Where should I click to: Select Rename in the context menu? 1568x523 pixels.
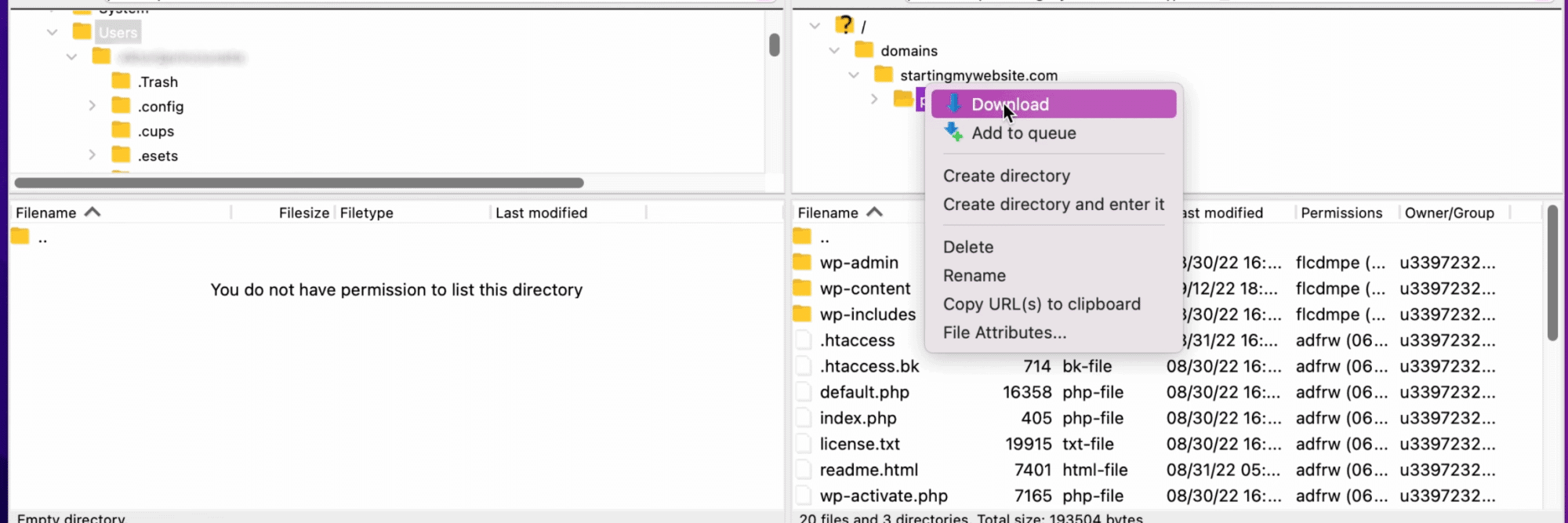pyautogui.click(x=974, y=275)
